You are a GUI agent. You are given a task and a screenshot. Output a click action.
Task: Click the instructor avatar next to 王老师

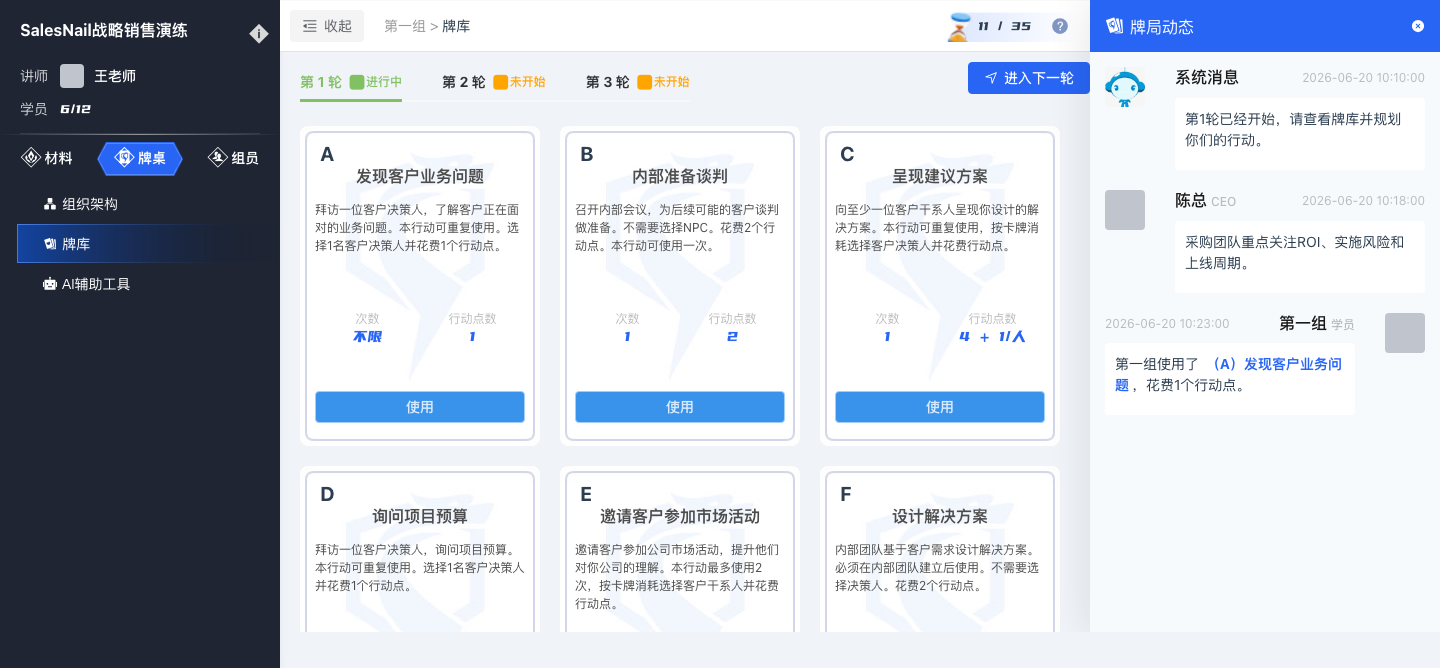point(72,76)
